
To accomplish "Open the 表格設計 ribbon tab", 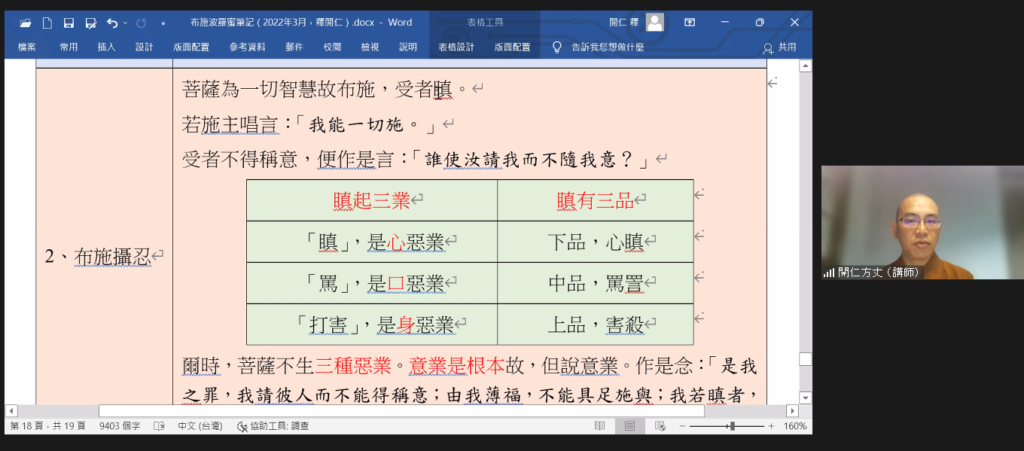I will (456, 47).
